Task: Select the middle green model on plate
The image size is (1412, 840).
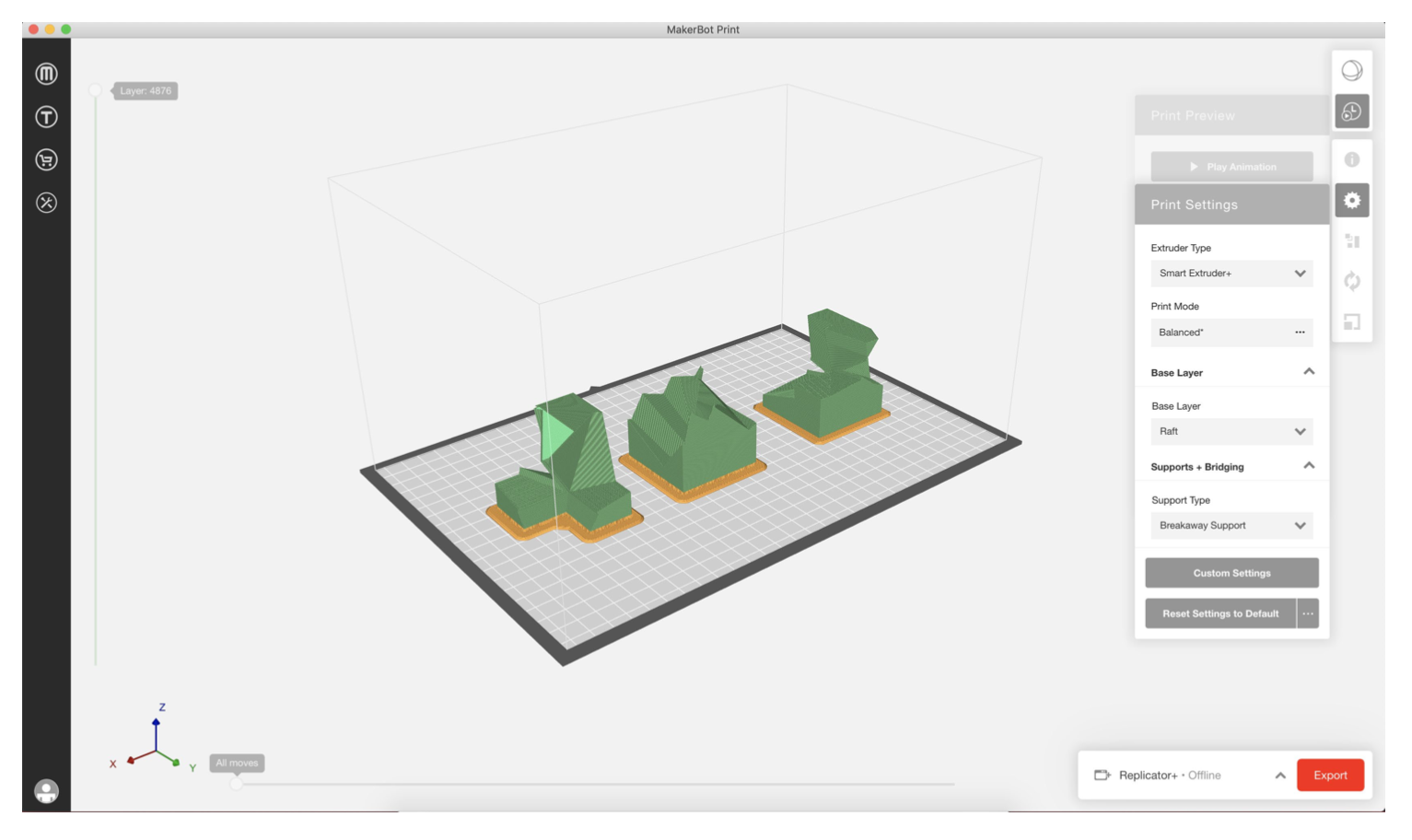Action: [x=691, y=433]
